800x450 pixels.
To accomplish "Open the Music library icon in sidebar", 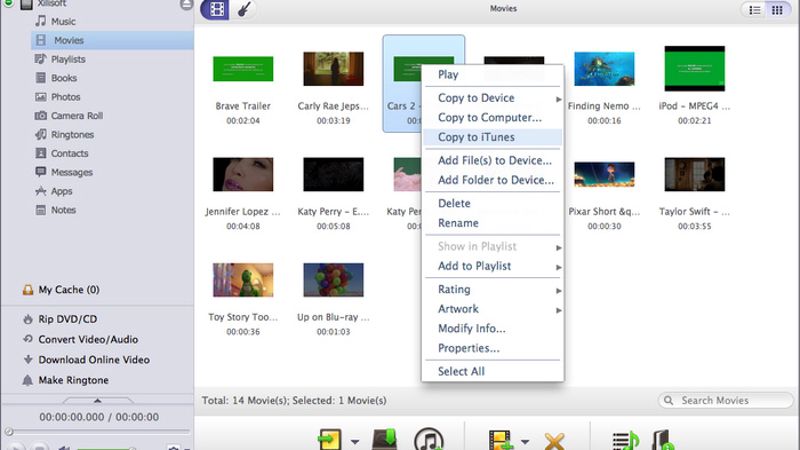I will point(40,21).
